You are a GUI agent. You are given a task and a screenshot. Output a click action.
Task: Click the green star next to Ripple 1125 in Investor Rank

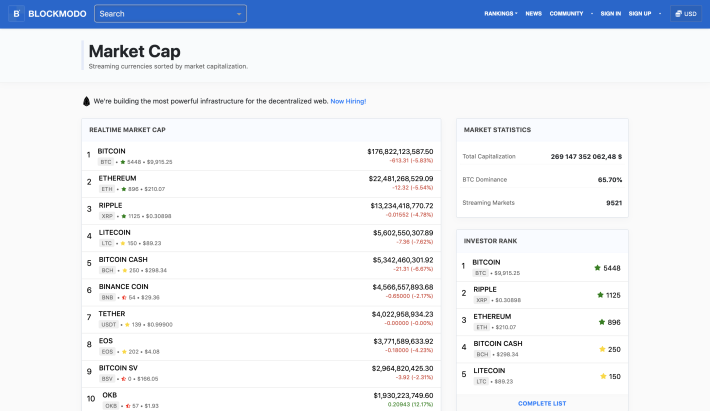(x=600, y=295)
